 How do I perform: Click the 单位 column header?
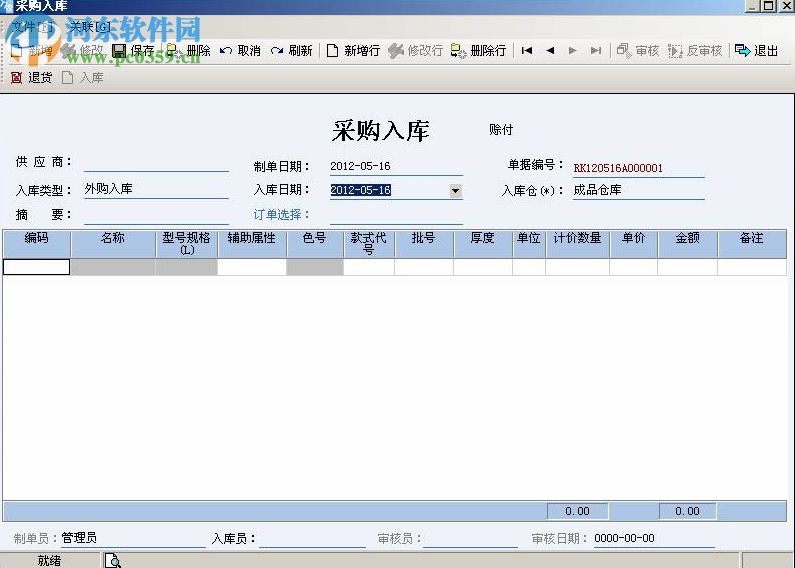point(528,243)
